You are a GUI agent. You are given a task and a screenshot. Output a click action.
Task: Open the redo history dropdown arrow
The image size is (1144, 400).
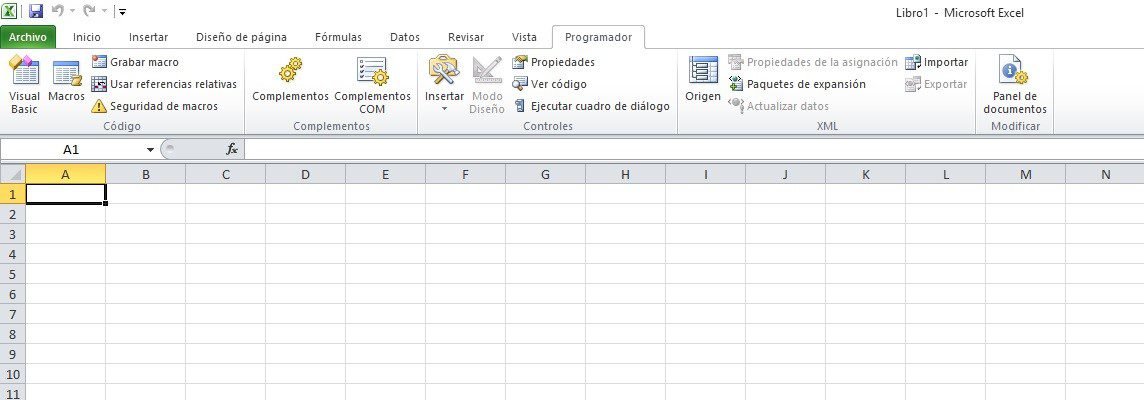click(x=104, y=12)
